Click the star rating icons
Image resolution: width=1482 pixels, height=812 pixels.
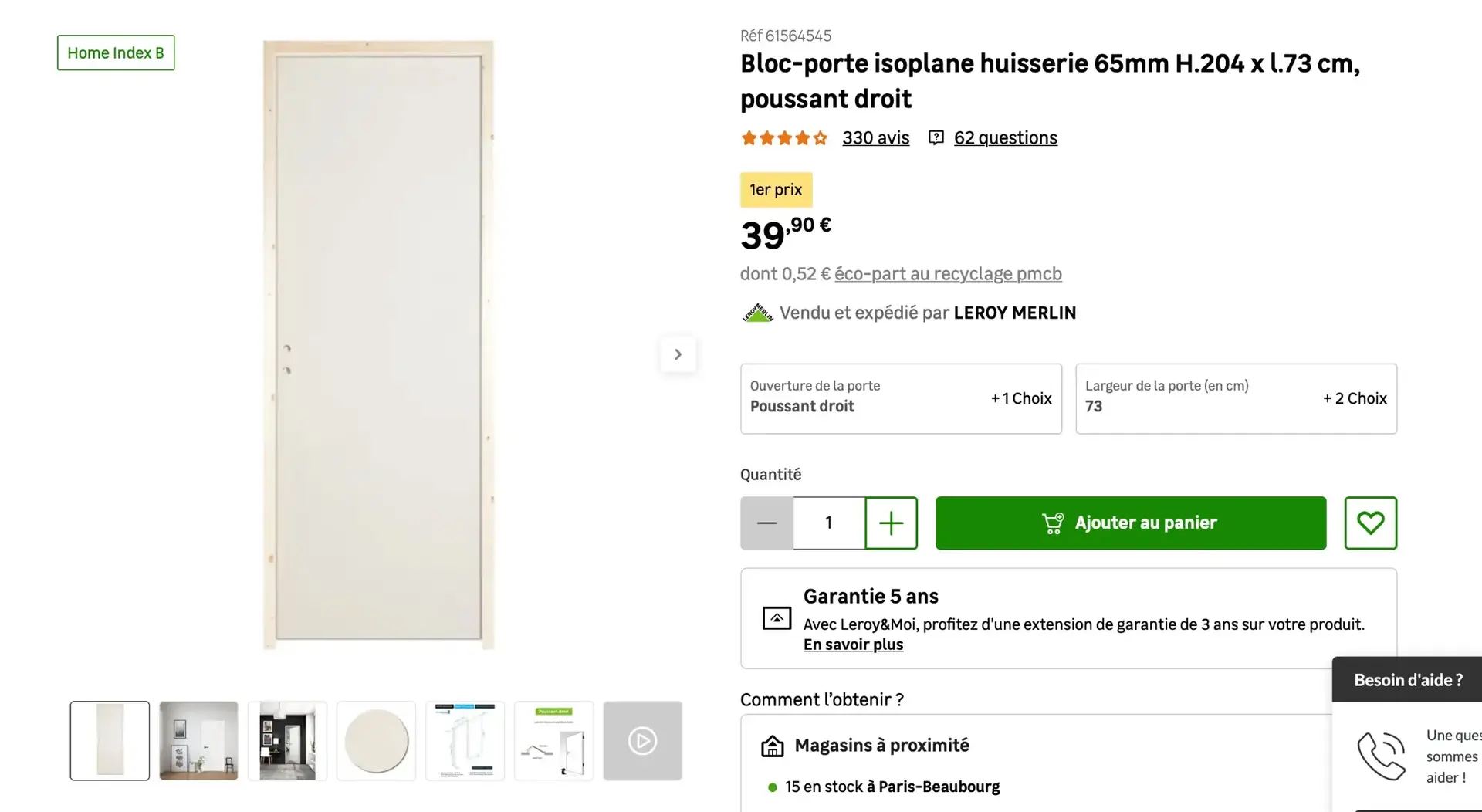tap(783, 137)
